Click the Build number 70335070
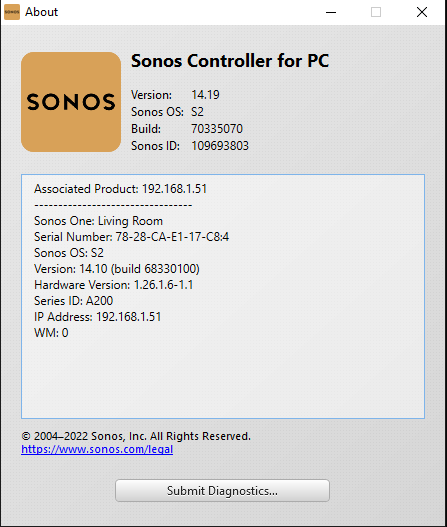Screen dimensions: 447x527 coord(217,129)
